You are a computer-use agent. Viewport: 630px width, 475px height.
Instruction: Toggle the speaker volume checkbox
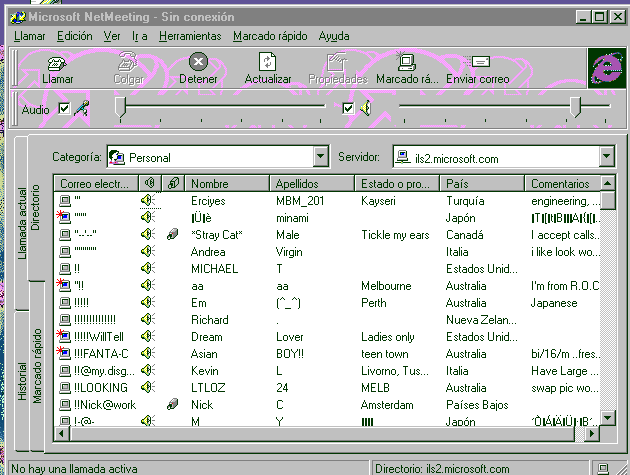348,109
